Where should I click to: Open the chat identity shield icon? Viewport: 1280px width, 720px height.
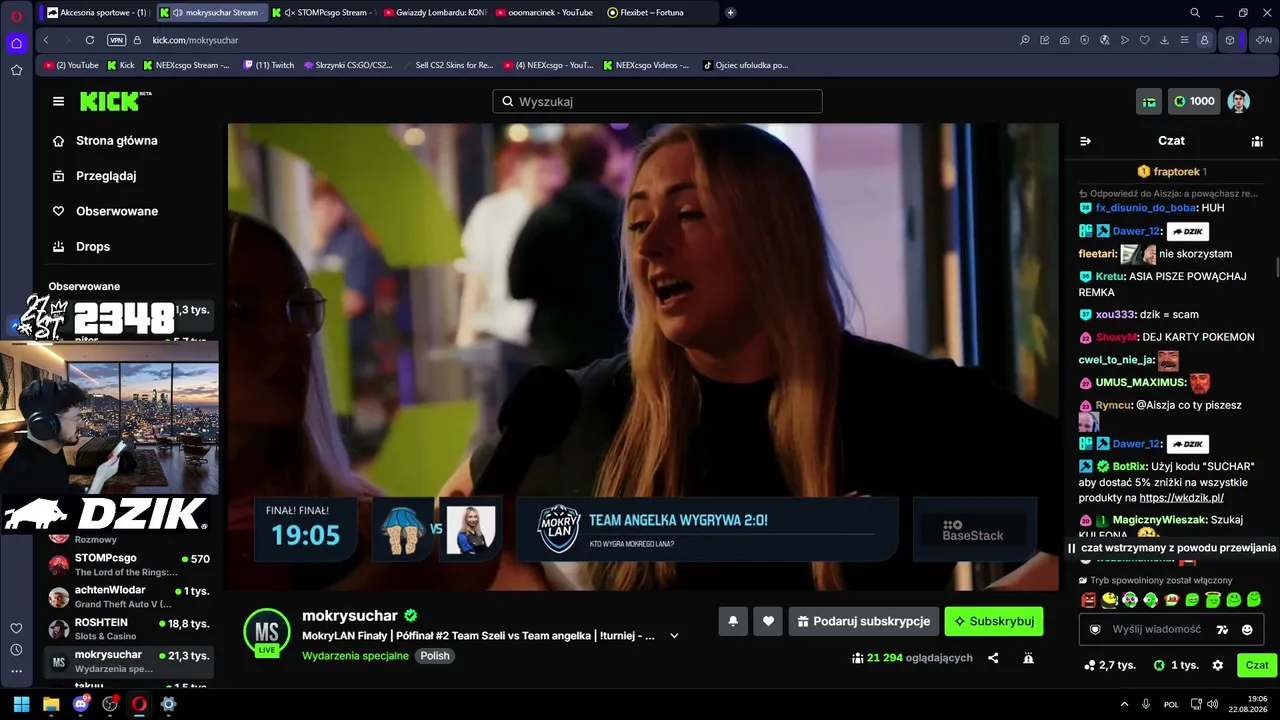coord(1095,629)
